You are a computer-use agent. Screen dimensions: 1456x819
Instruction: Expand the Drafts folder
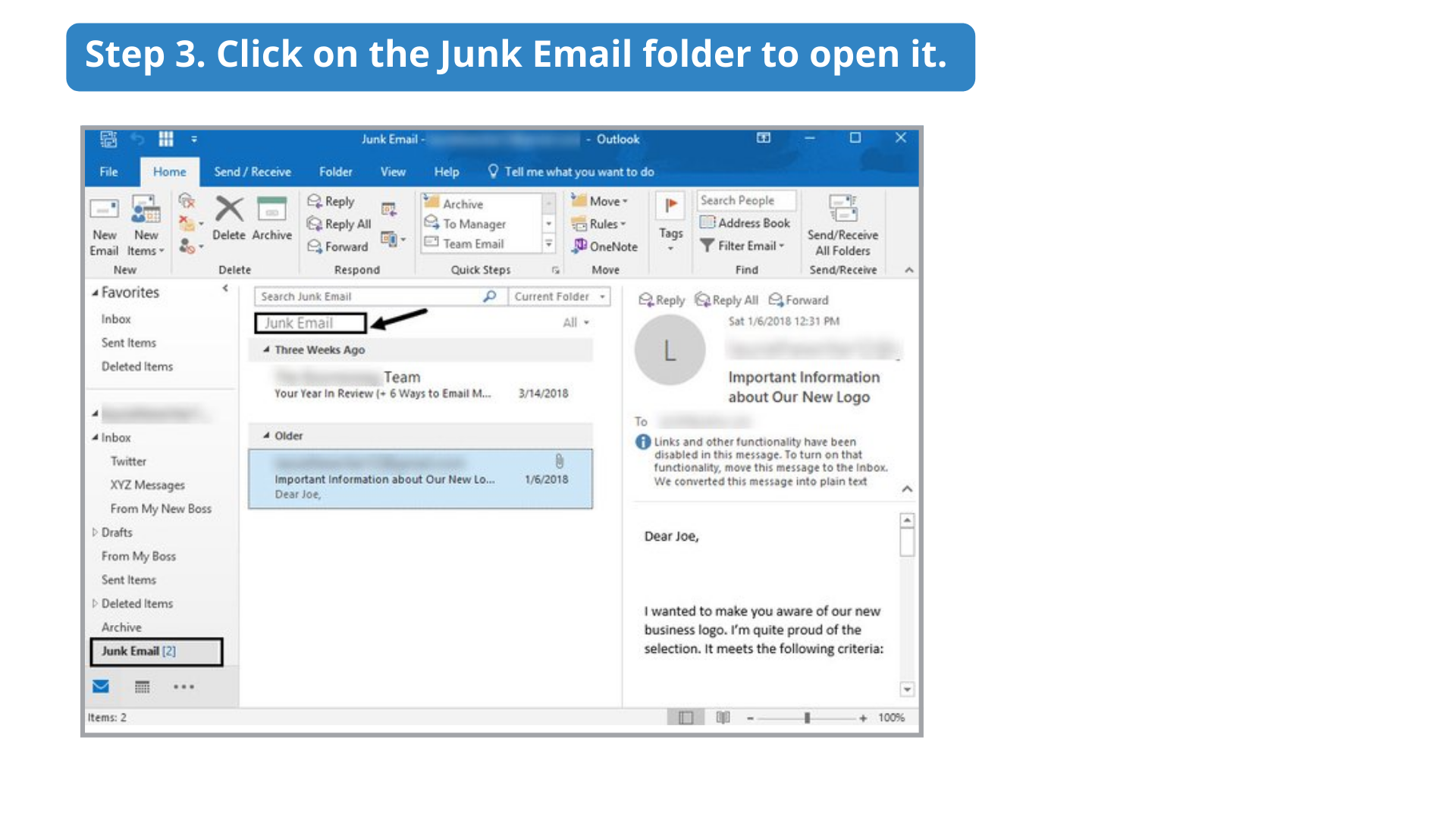(95, 532)
